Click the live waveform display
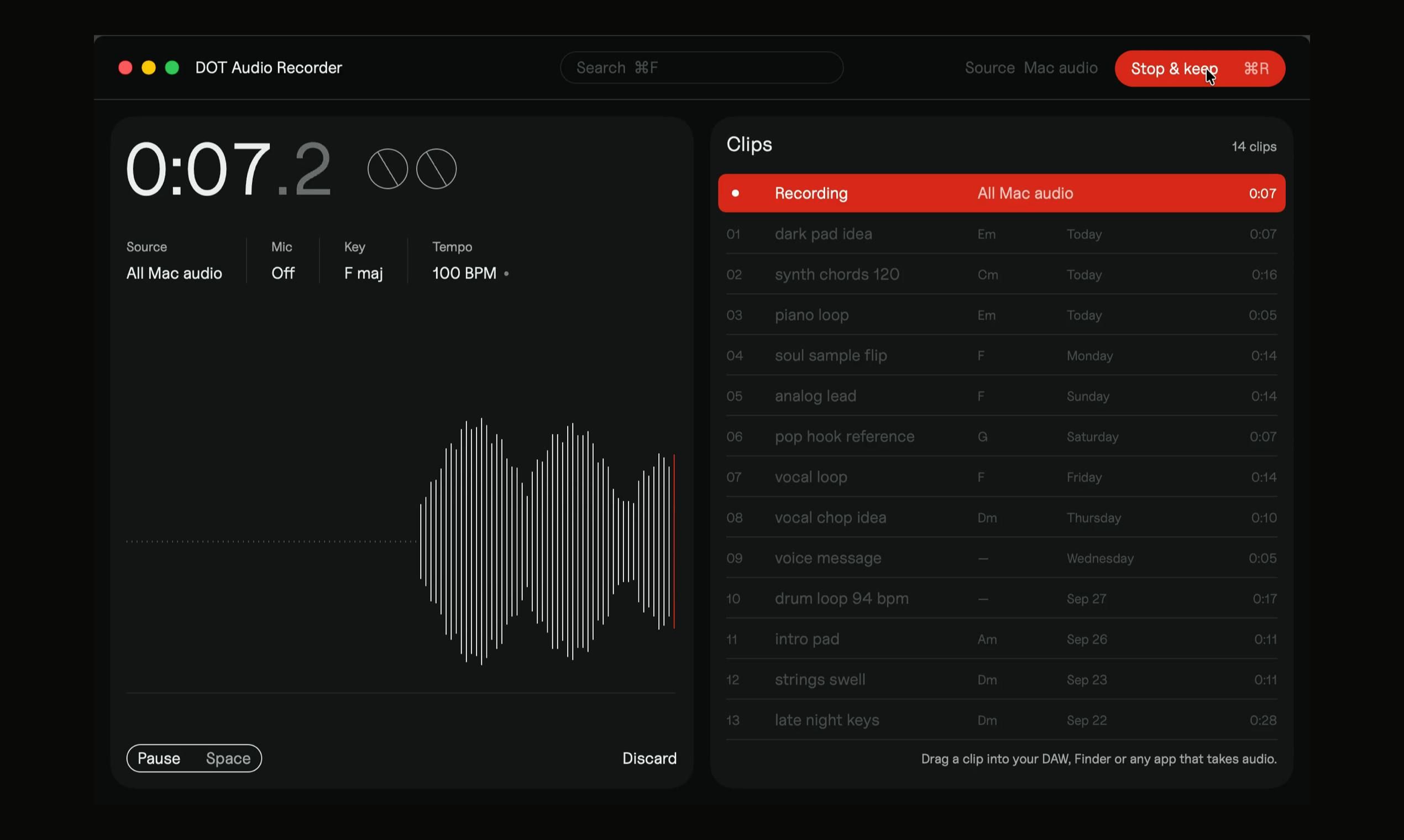The width and height of the screenshot is (1404, 840). tap(400, 541)
